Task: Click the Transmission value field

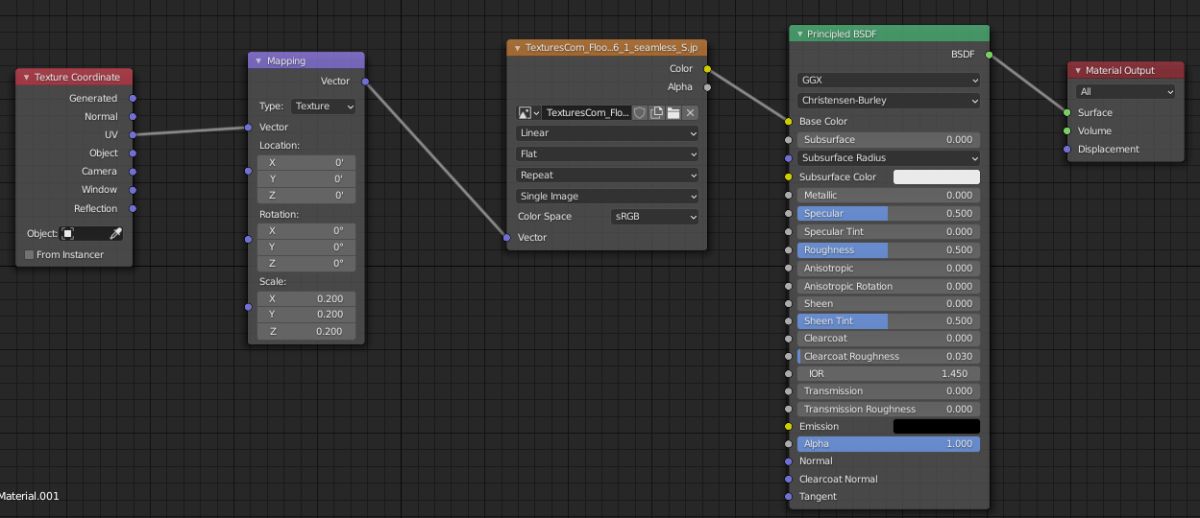Action: [x=889, y=391]
